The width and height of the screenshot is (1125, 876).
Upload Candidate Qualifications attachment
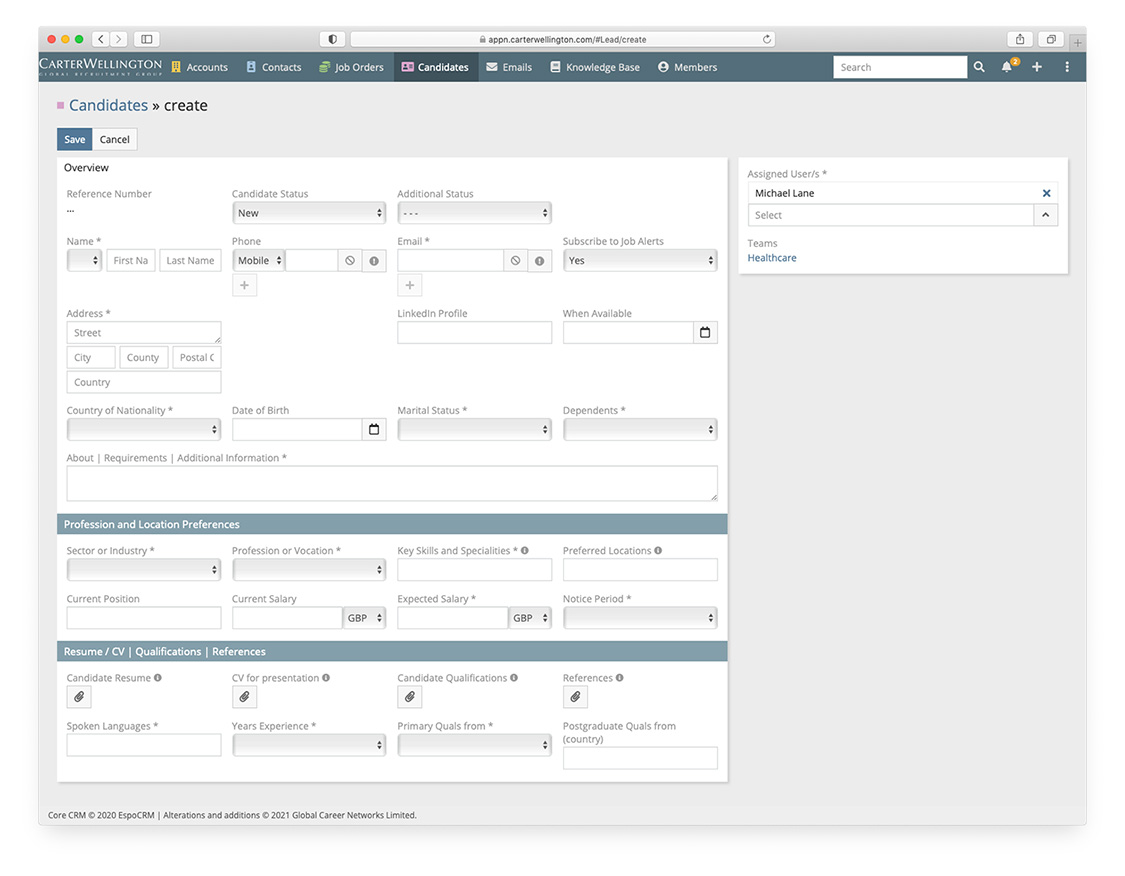click(x=409, y=696)
